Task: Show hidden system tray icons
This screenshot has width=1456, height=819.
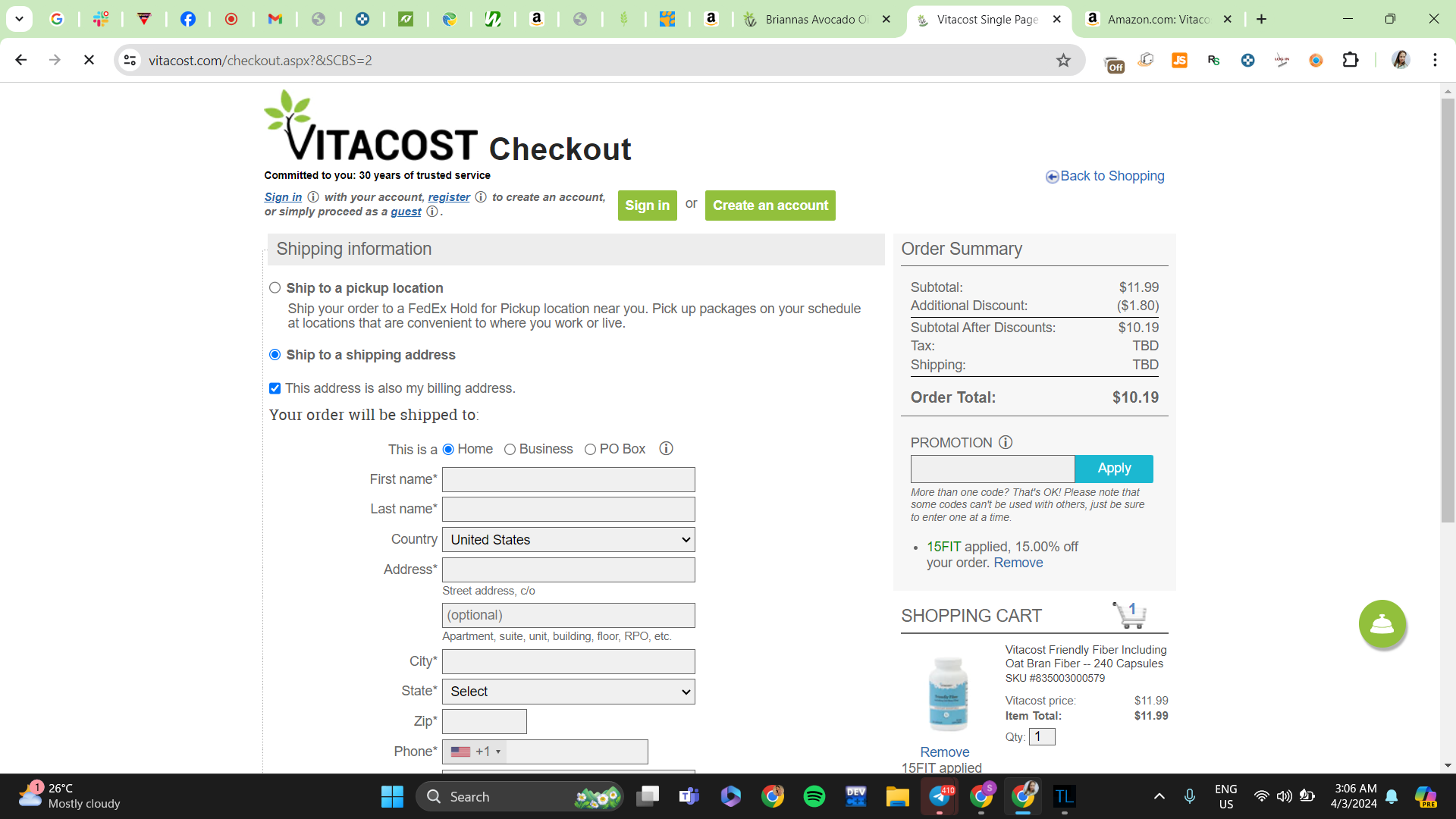Action: point(1159,796)
